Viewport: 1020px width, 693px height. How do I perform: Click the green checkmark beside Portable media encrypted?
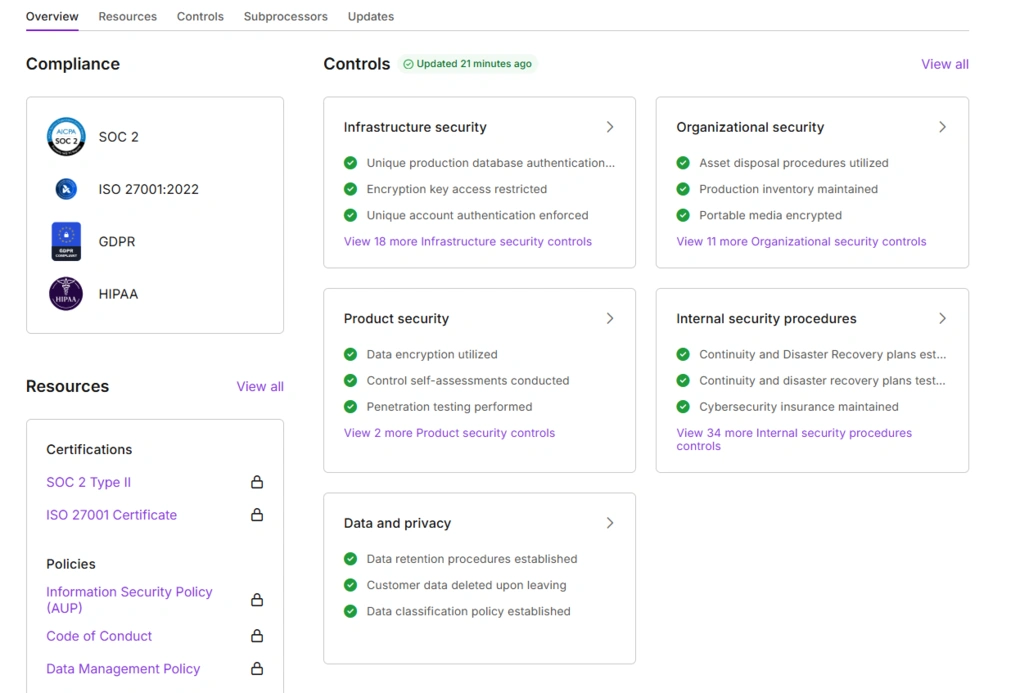(x=683, y=215)
